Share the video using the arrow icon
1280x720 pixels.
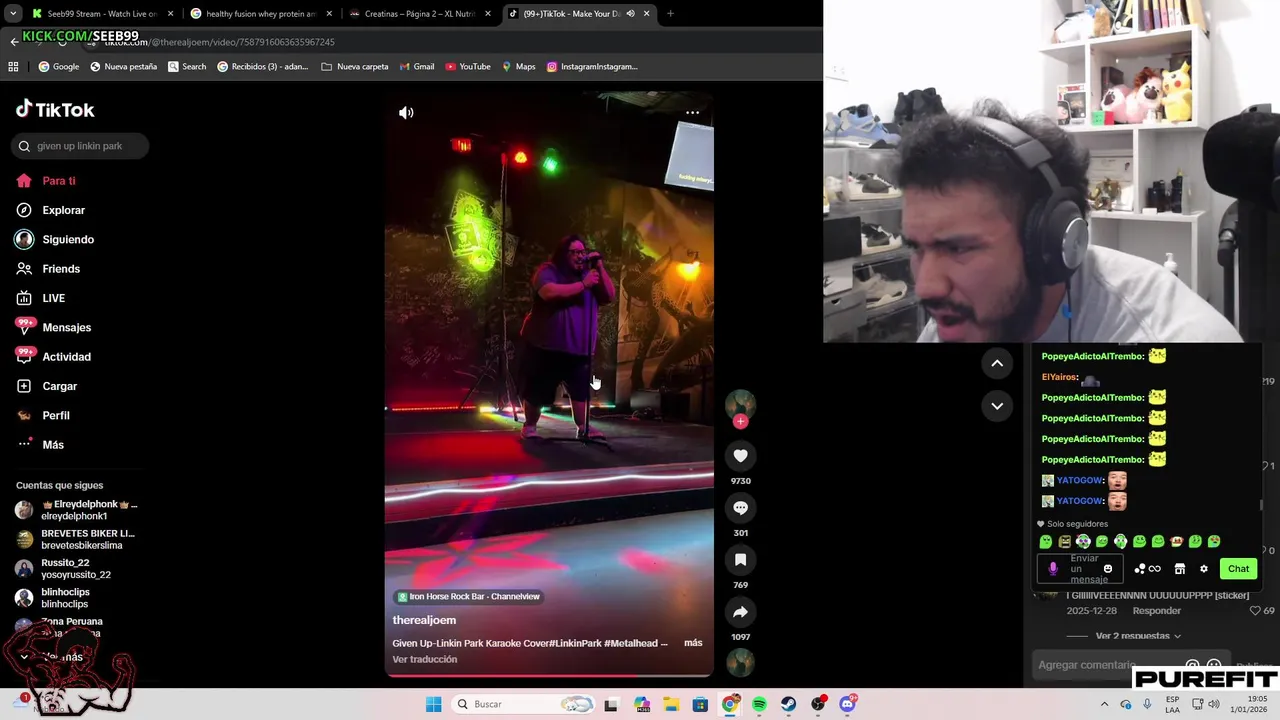click(x=740, y=612)
